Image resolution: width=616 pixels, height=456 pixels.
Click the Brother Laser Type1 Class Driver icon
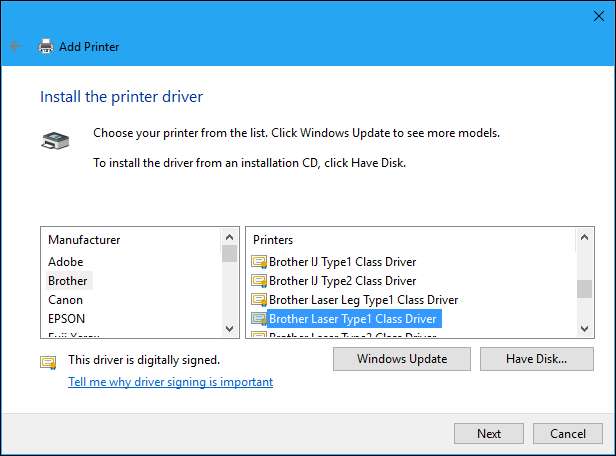pos(259,319)
